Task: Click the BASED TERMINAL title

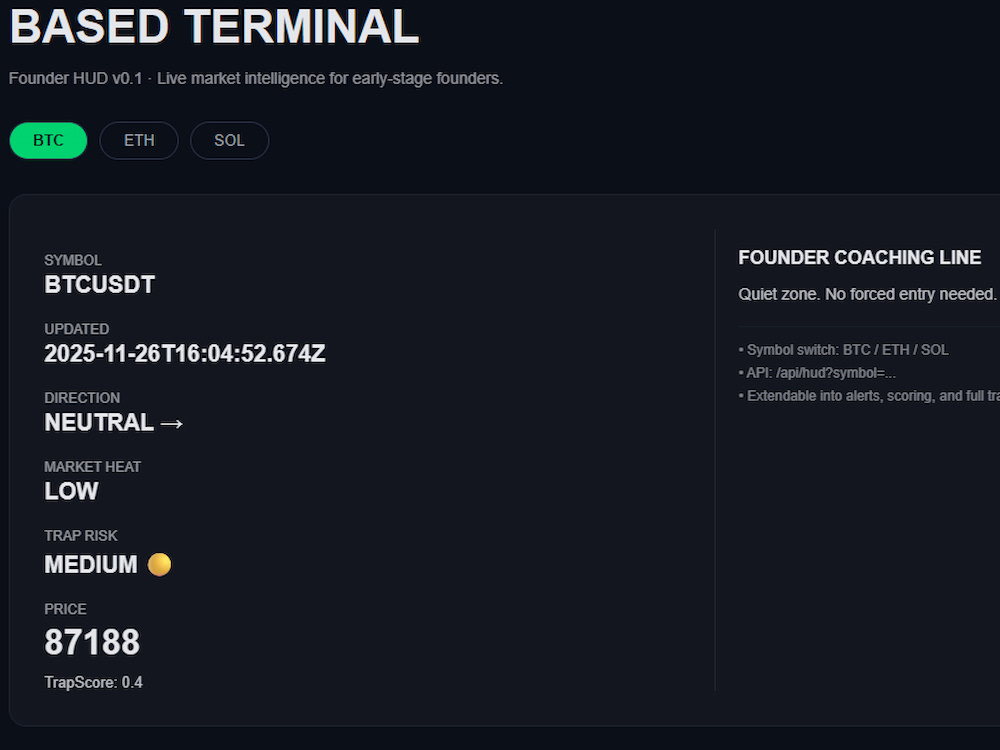Action: click(x=214, y=27)
